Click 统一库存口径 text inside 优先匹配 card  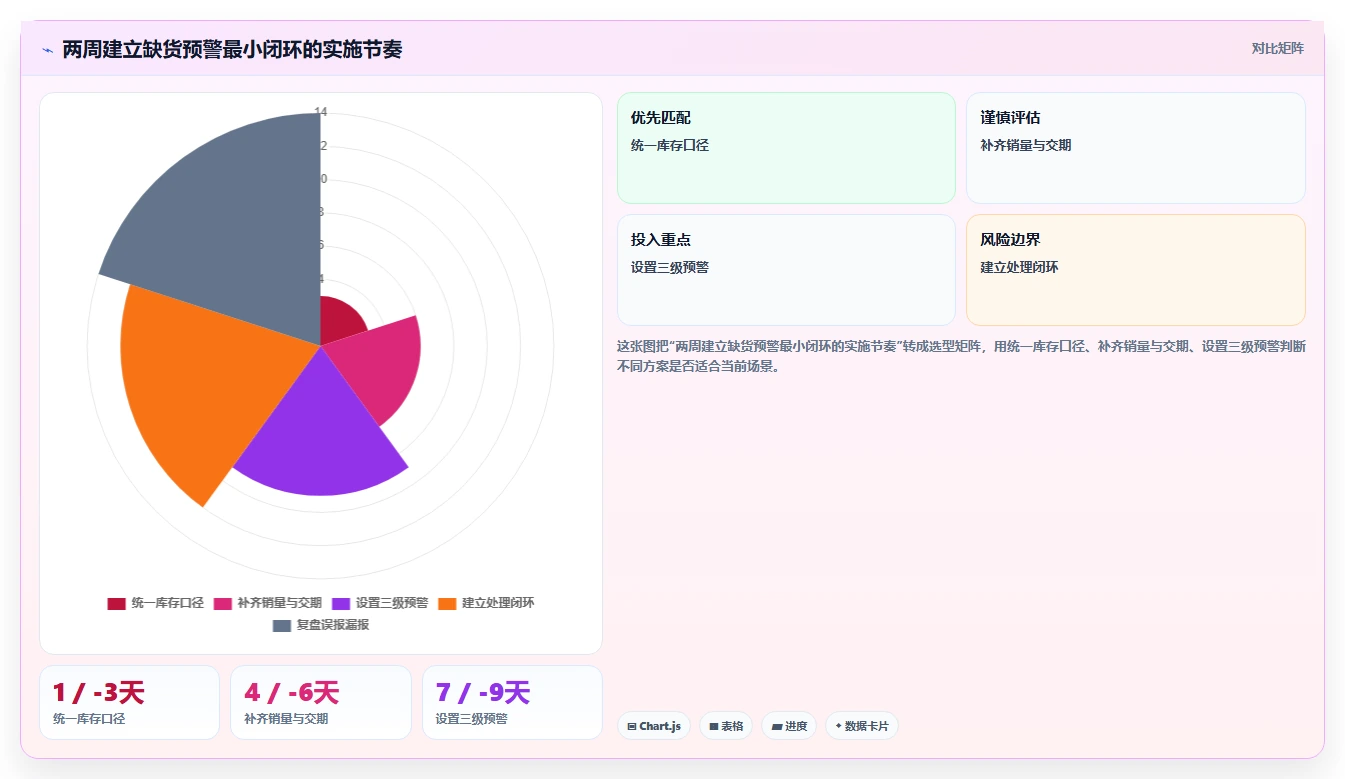[669, 145]
